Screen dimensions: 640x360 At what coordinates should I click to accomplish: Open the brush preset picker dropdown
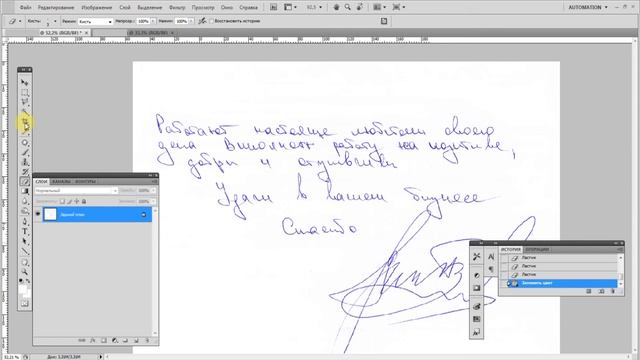point(55,21)
